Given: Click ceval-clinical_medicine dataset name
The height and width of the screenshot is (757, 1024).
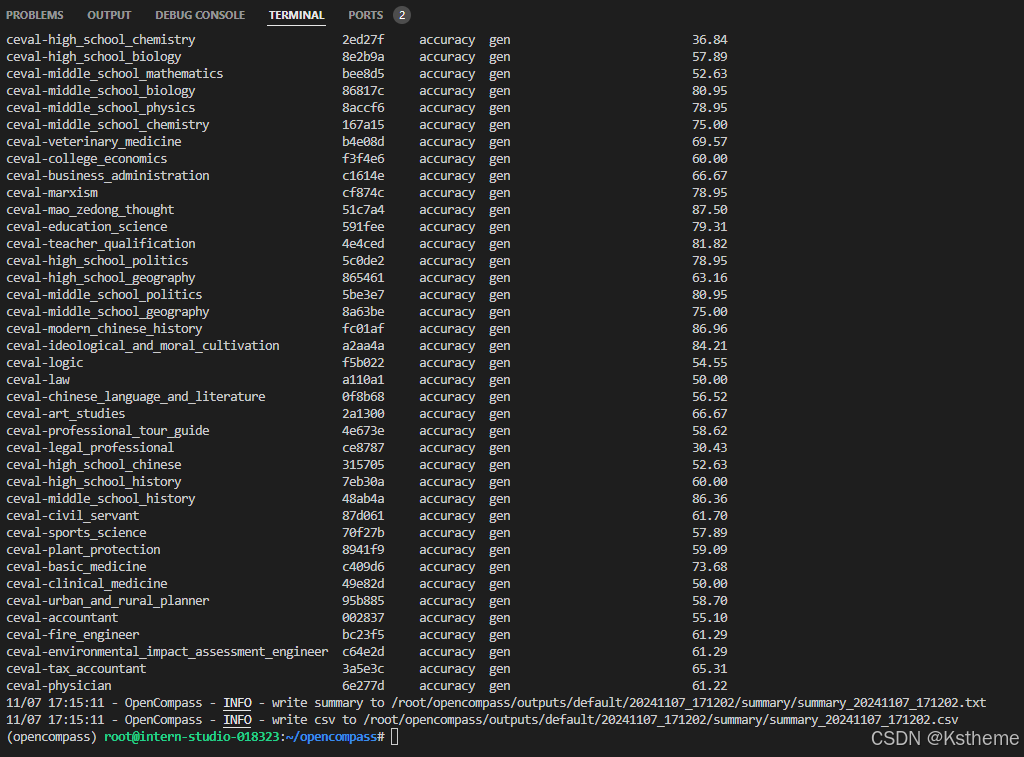Looking at the screenshot, I should click(86, 583).
